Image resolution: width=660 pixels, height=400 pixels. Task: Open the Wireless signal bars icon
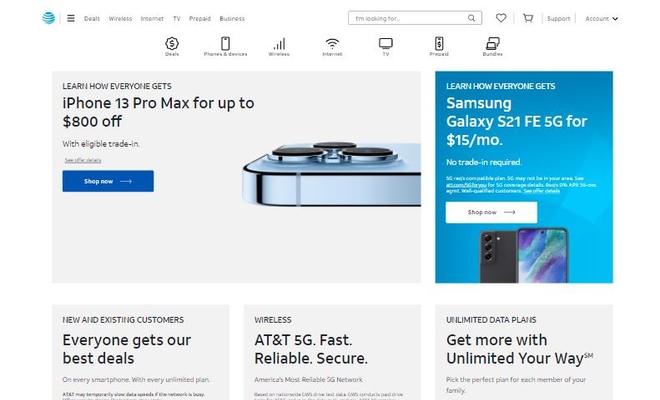(x=279, y=45)
